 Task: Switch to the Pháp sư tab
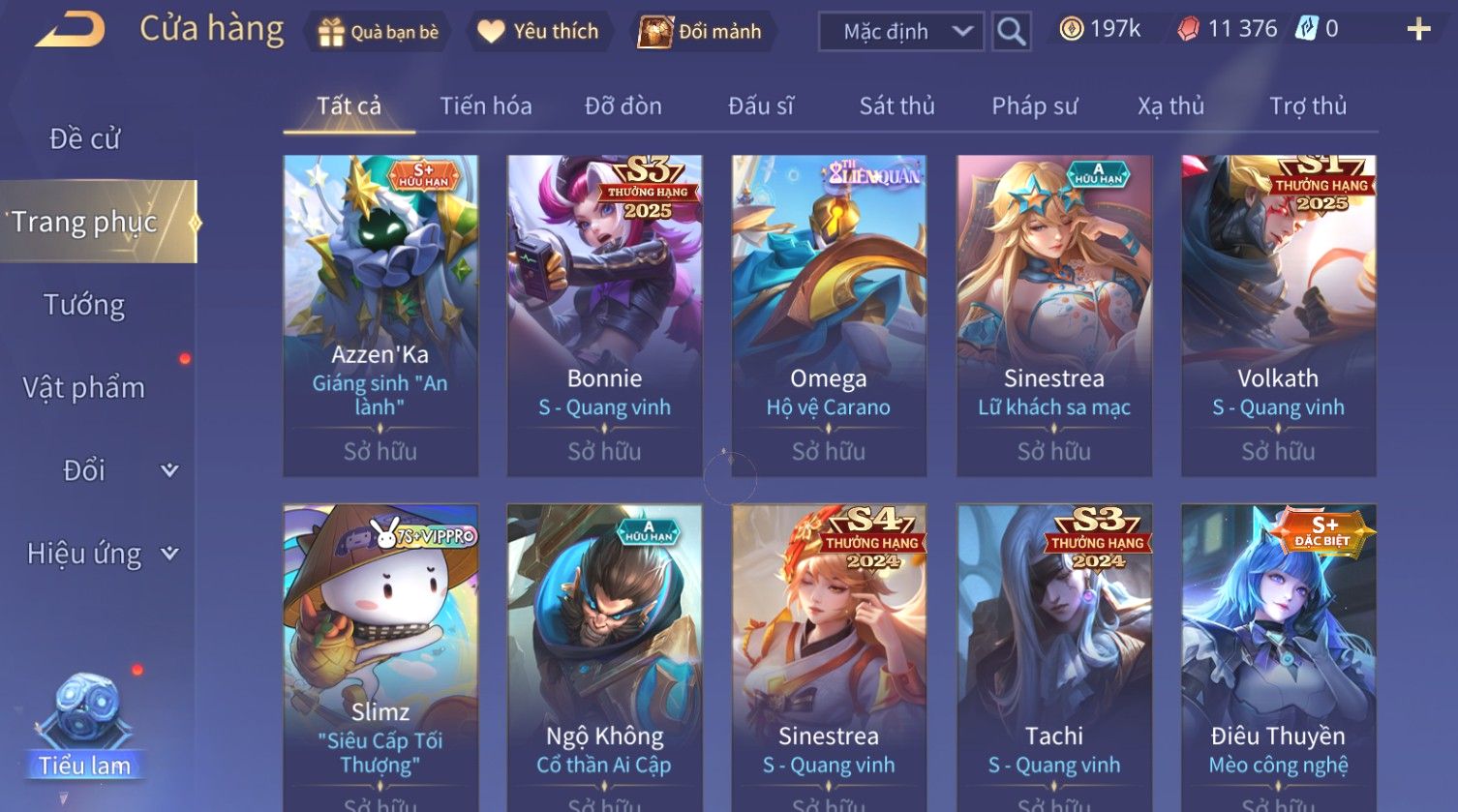point(1034,105)
